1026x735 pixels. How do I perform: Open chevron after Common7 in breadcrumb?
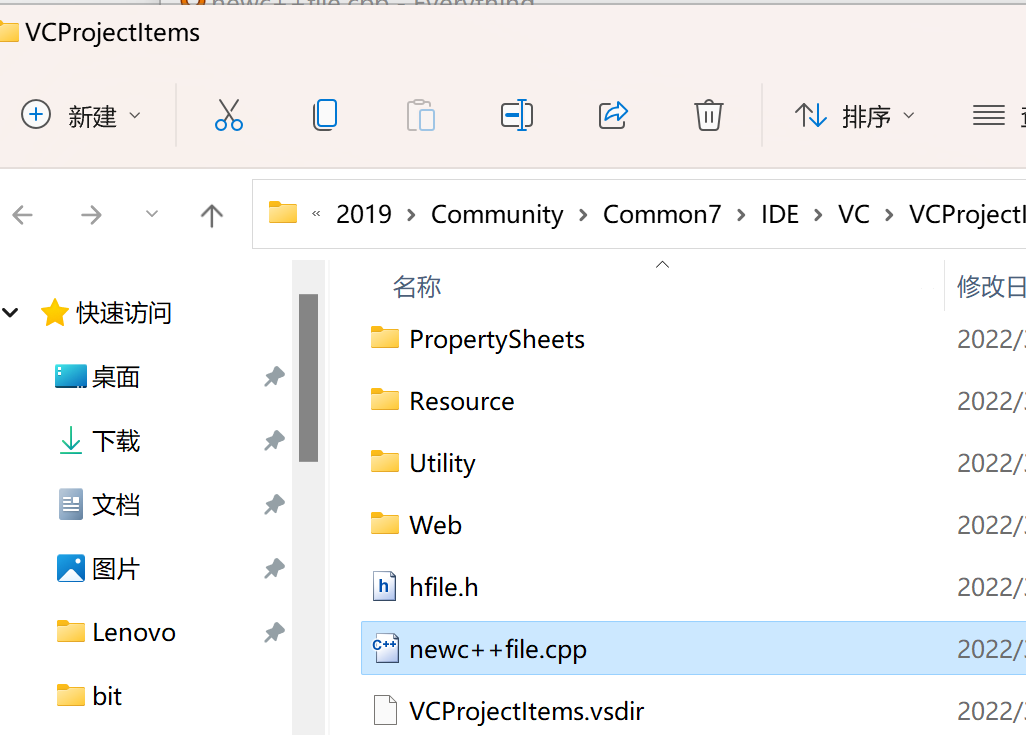pos(741,215)
